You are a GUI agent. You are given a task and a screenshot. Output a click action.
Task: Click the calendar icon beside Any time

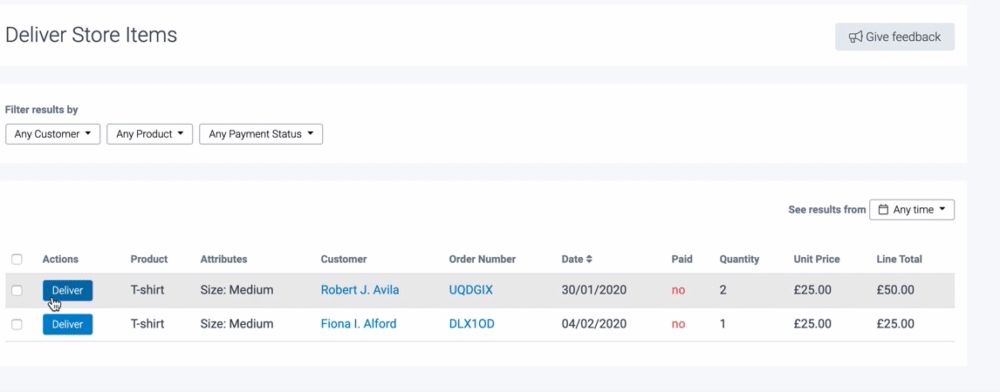tap(883, 210)
